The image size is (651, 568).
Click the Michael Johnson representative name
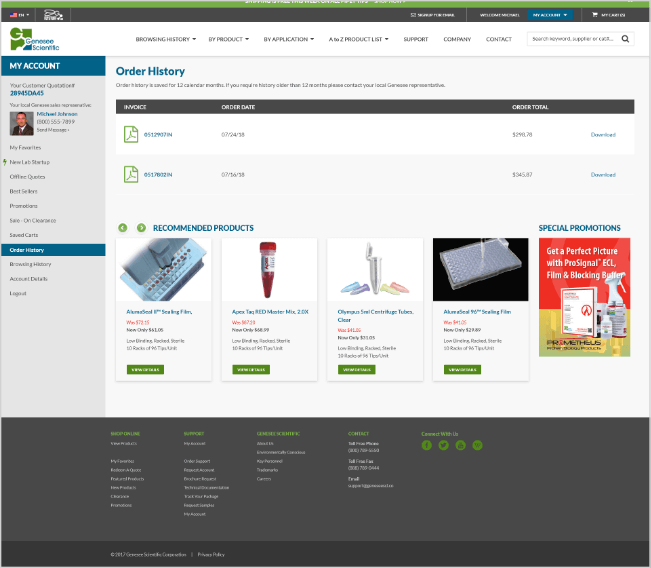tap(57, 114)
